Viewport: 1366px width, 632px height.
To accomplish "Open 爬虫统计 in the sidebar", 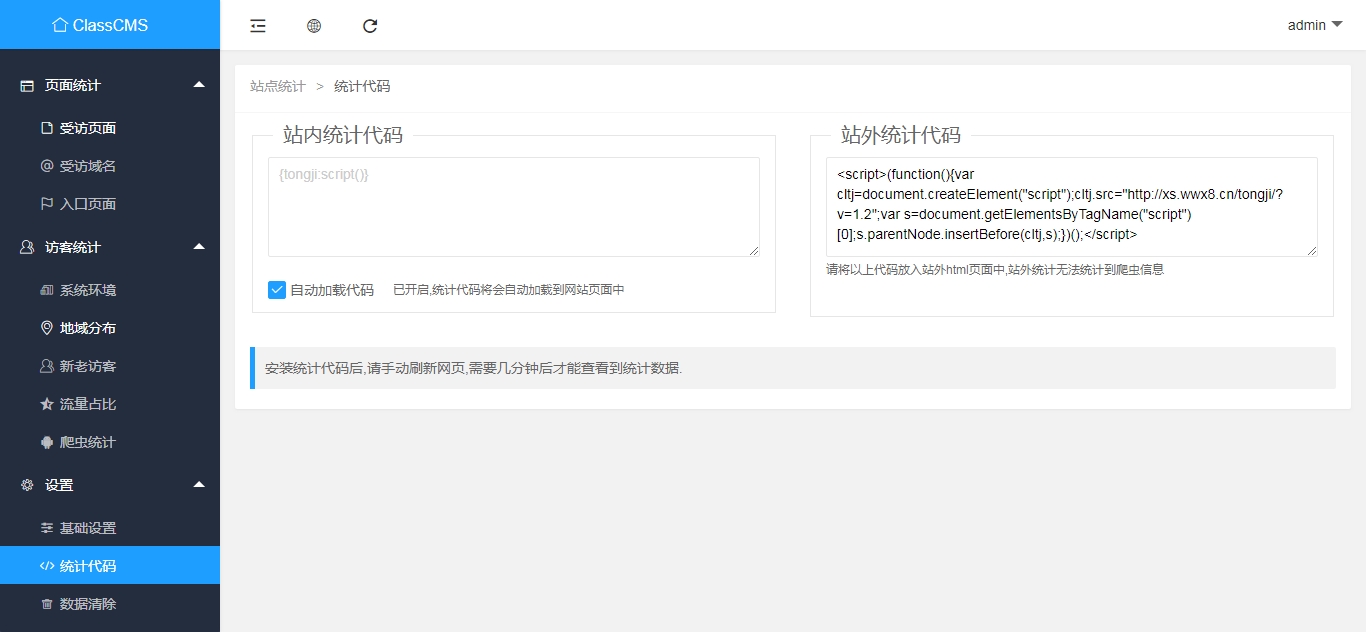I will coord(87,442).
